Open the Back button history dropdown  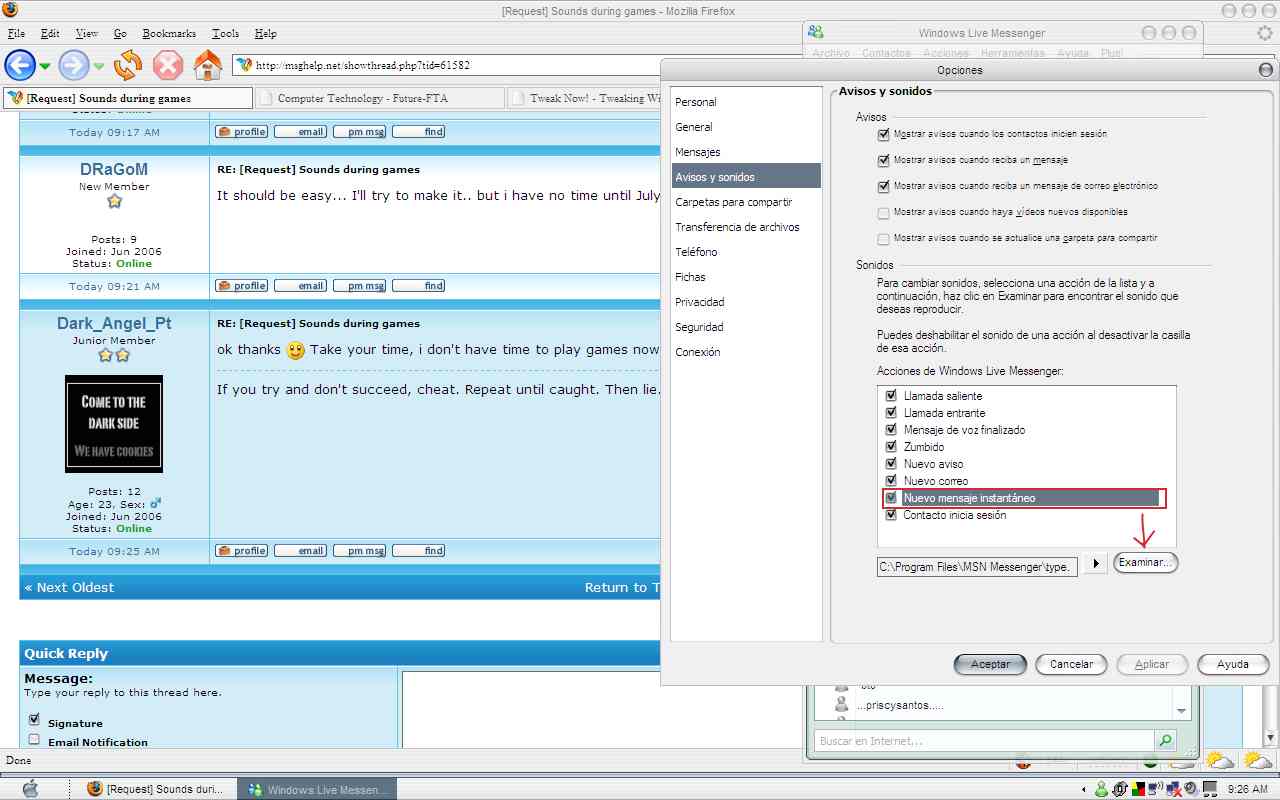(45, 67)
